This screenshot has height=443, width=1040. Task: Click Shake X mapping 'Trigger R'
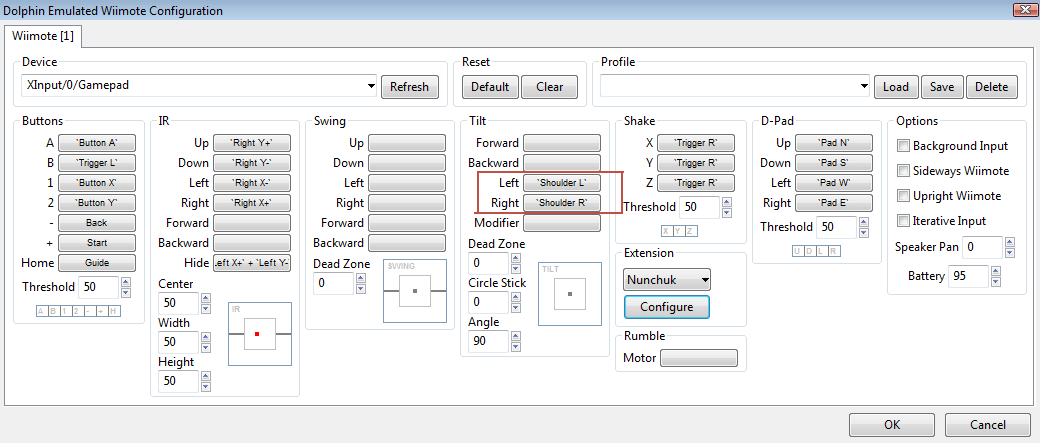[x=696, y=143]
